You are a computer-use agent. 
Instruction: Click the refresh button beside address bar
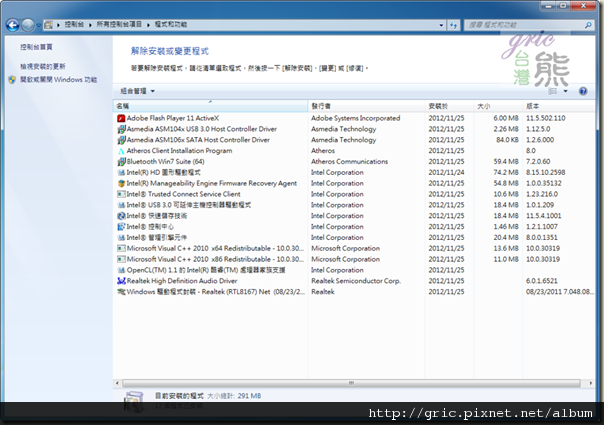[454, 25]
